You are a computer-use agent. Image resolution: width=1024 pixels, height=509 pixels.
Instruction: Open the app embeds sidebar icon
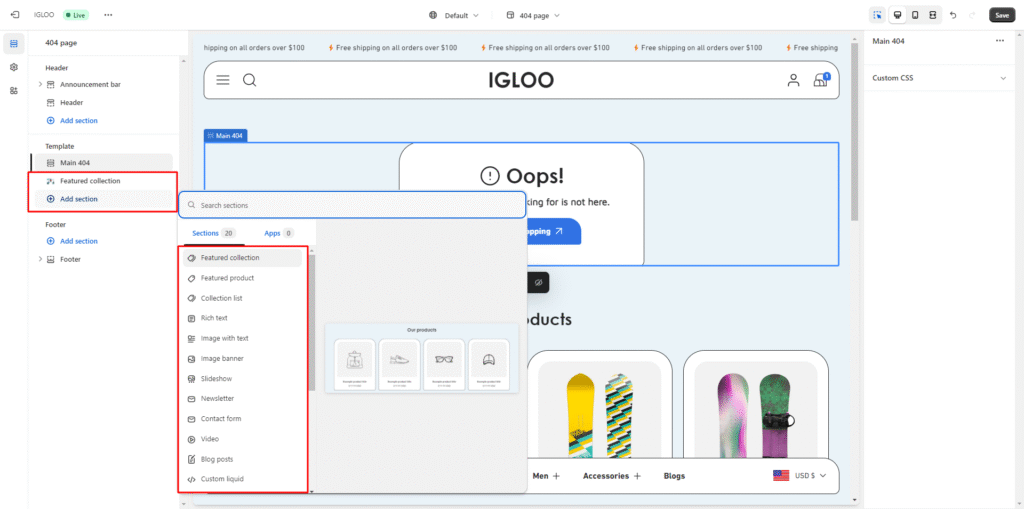click(14, 90)
